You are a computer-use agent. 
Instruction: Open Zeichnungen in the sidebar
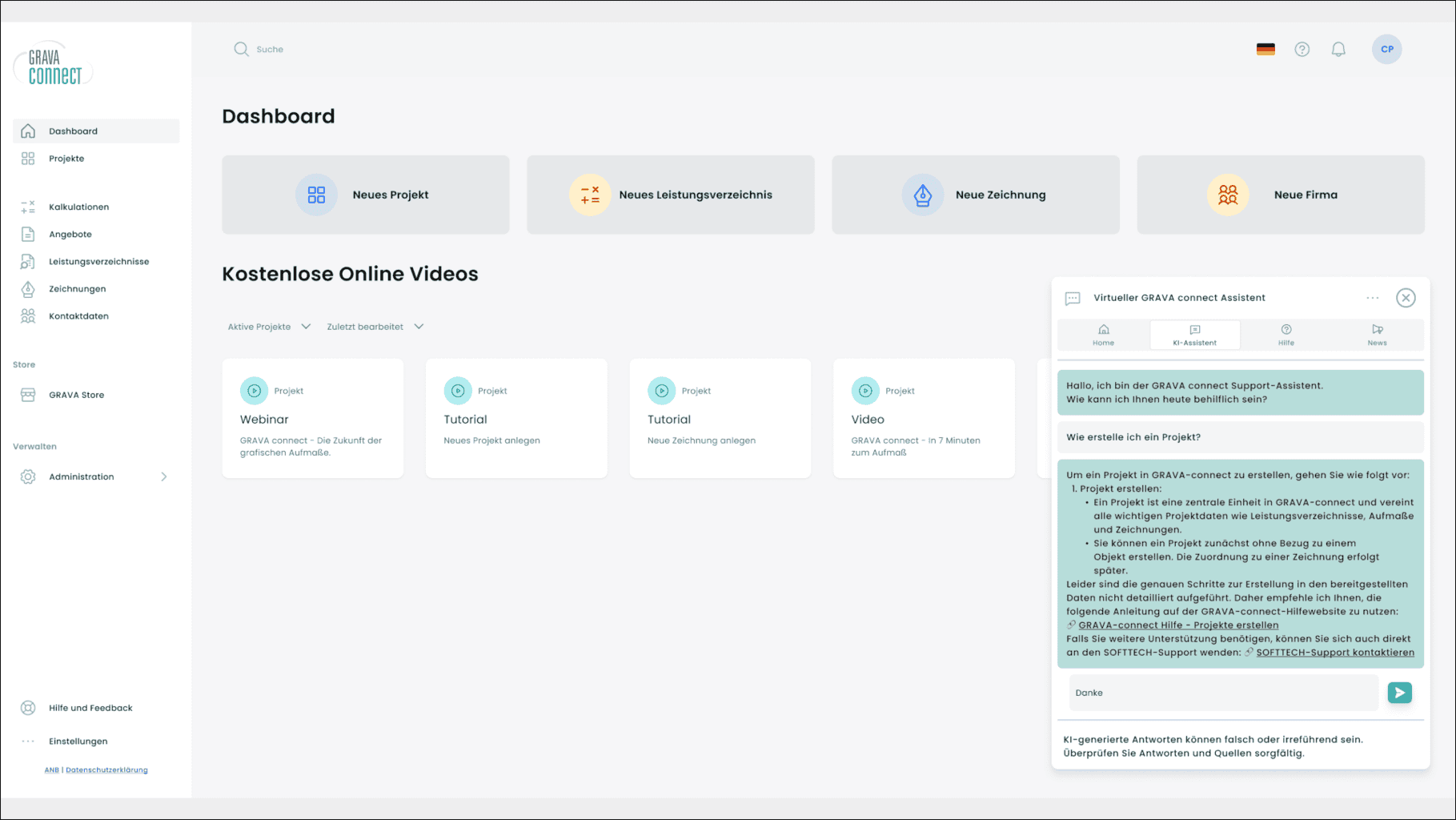pos(77,288)
